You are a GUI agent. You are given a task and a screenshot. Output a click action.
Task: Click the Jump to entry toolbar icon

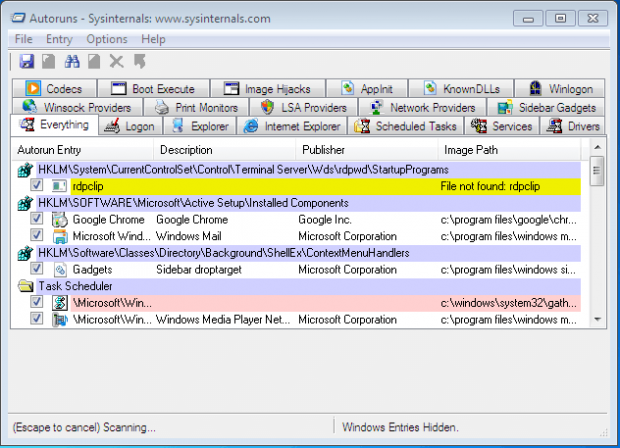(138, 62)
